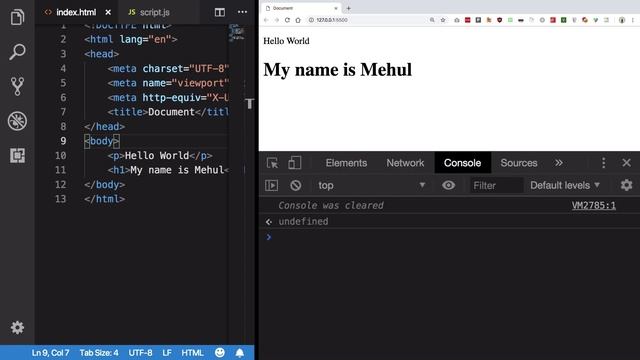Viewport: 640px width, 360px height.
Task: Close the index.html editor tab
Action: click(108, 13)
